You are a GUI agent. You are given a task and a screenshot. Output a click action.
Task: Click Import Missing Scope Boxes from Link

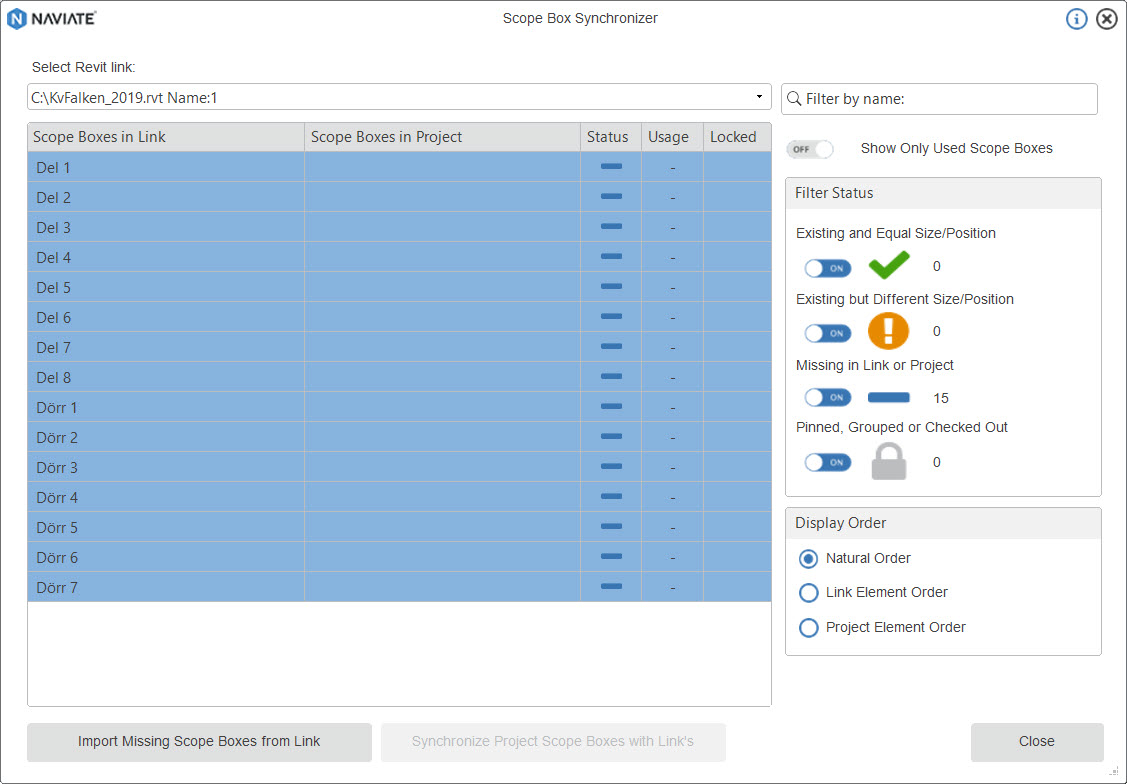point(199,742)
